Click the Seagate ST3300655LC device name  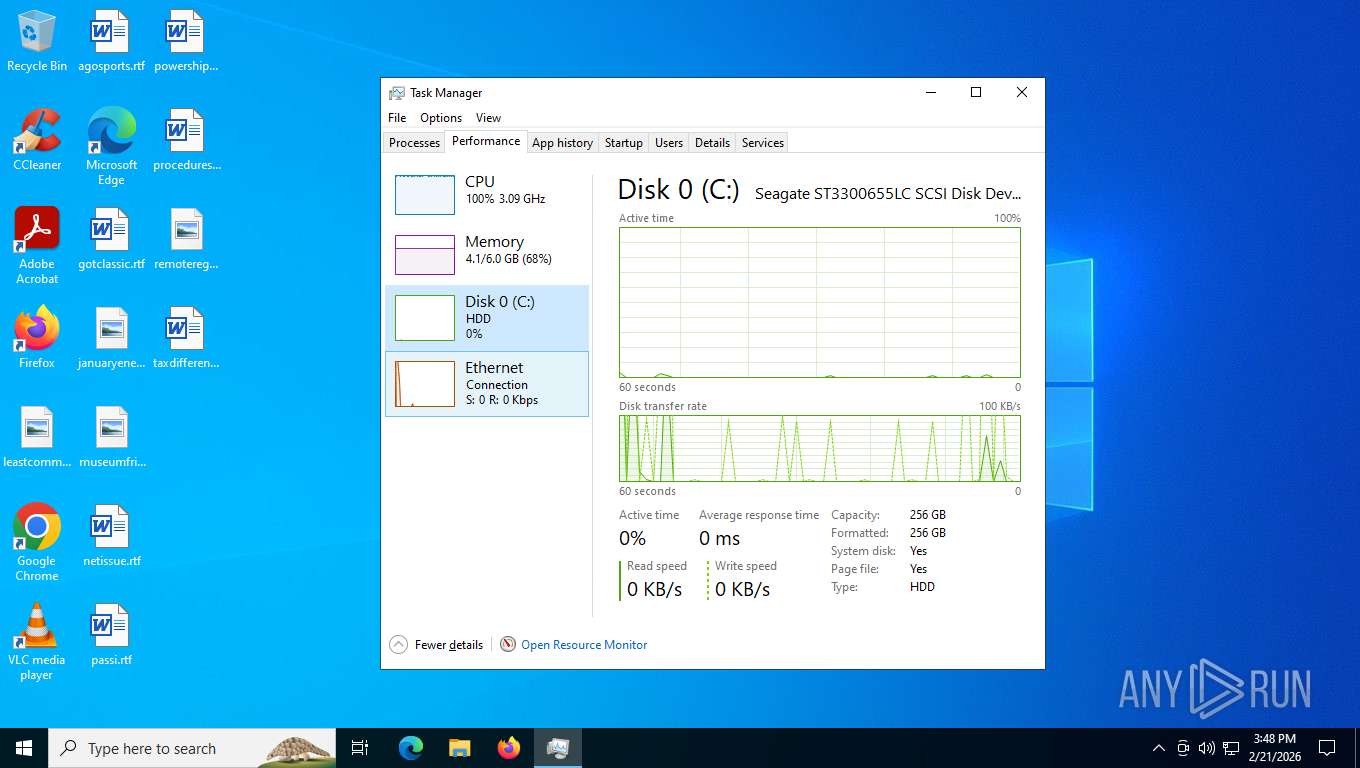point(888,194)
